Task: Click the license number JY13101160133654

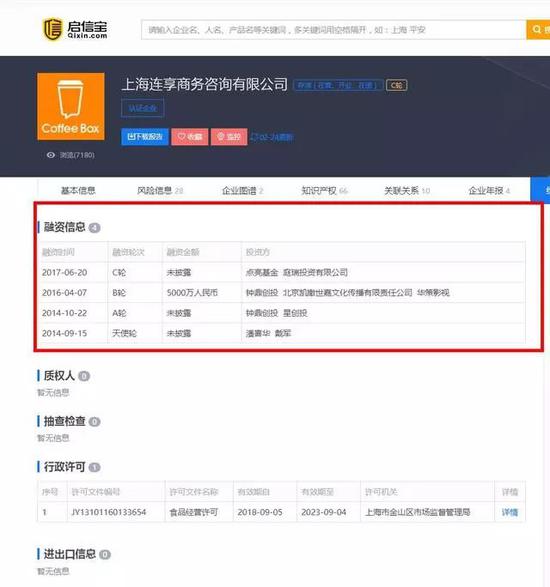Action: pyautogui.click(x=109, y=512)
